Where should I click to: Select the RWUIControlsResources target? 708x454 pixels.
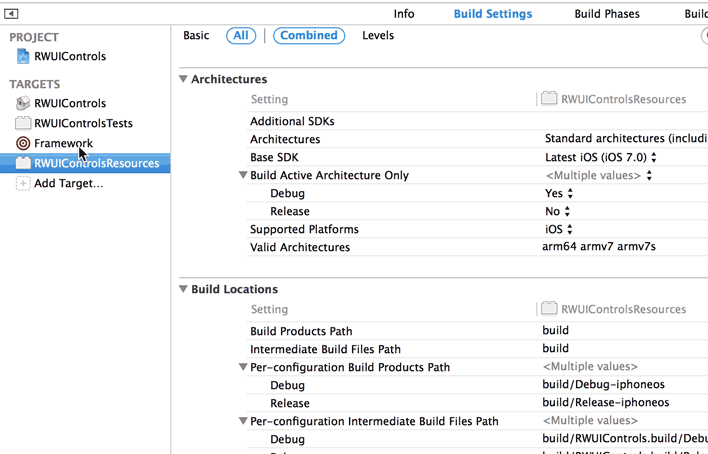coord(85,163)
